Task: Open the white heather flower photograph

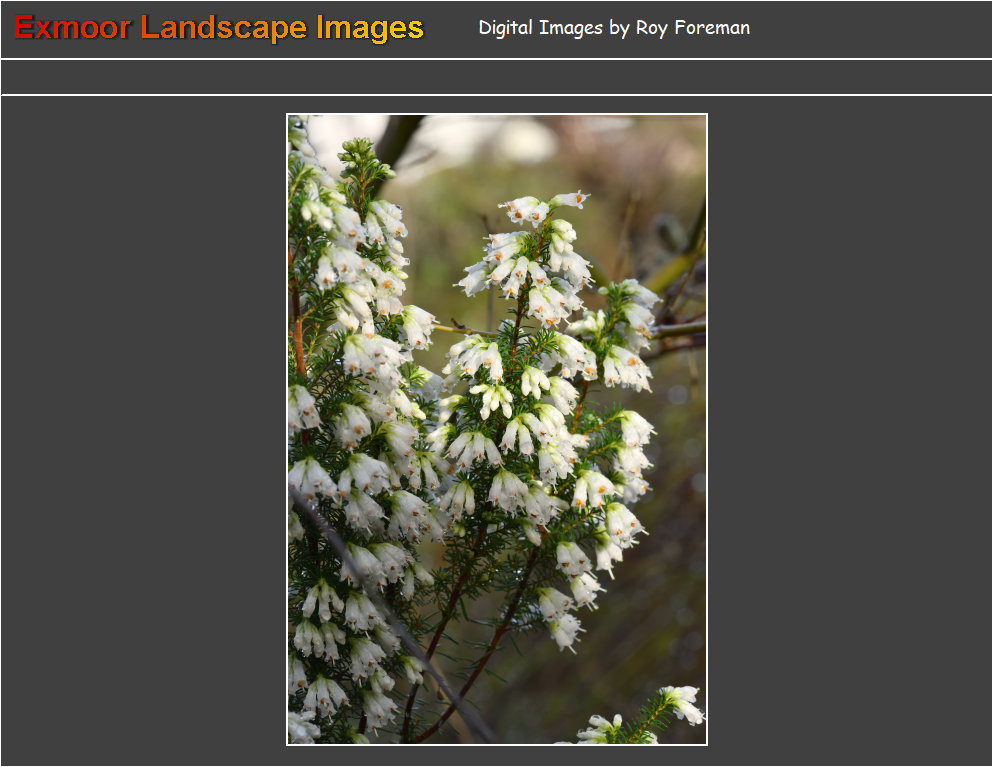Action: pyautogui.click(x=496, y=430)
